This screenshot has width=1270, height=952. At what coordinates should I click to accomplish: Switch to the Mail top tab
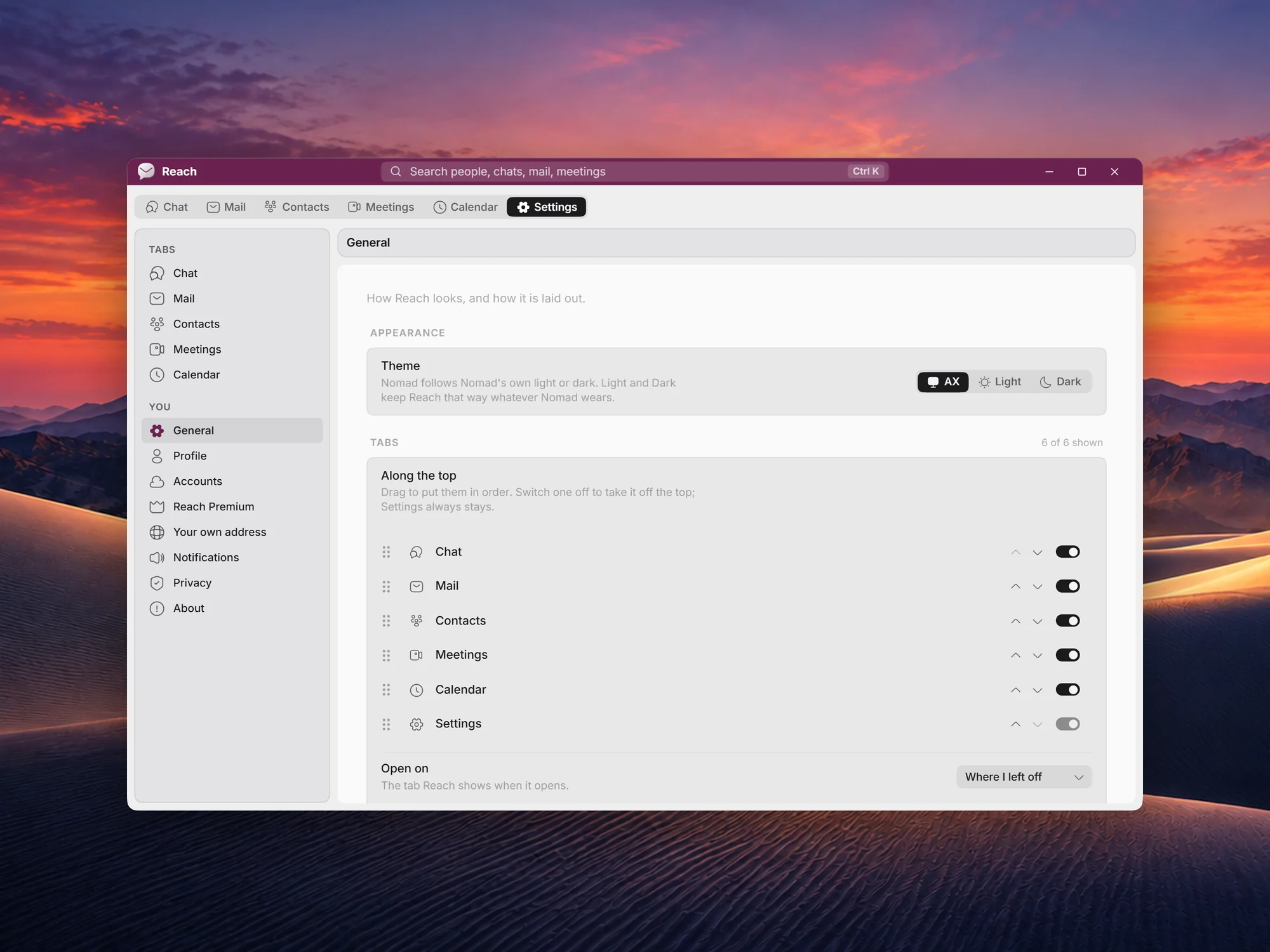point(226,207)
